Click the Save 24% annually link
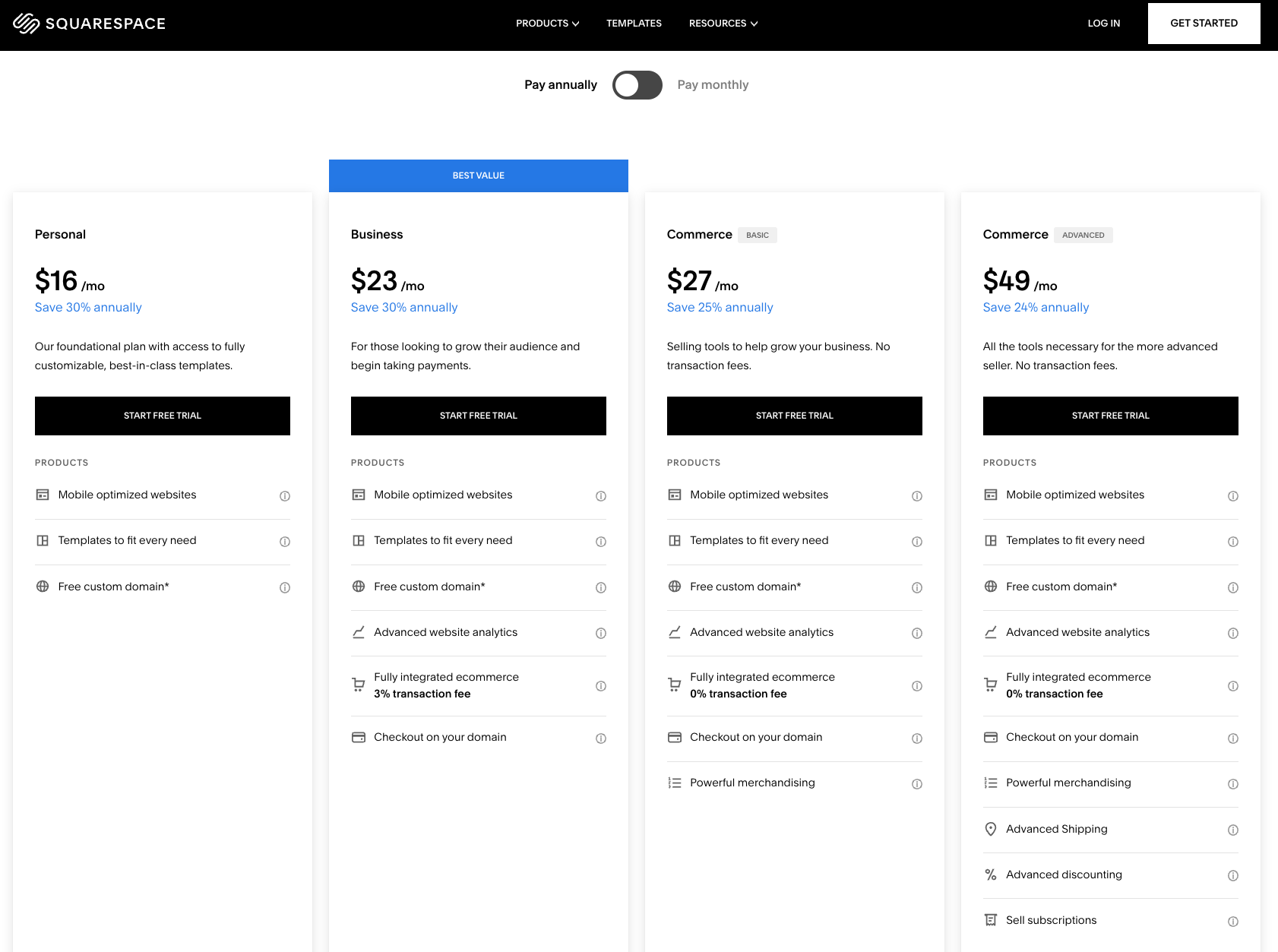This screenshot has width=1278, height=952. click(1036, 308)
